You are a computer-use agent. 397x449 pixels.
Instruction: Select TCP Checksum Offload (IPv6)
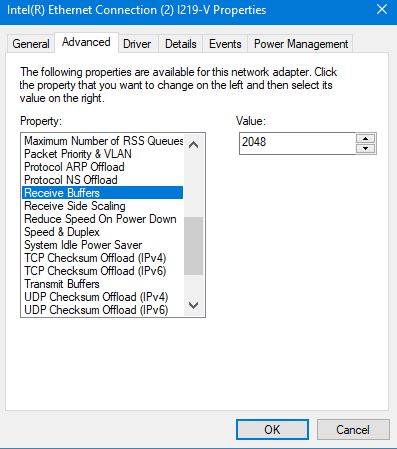(x=103, y=271)
